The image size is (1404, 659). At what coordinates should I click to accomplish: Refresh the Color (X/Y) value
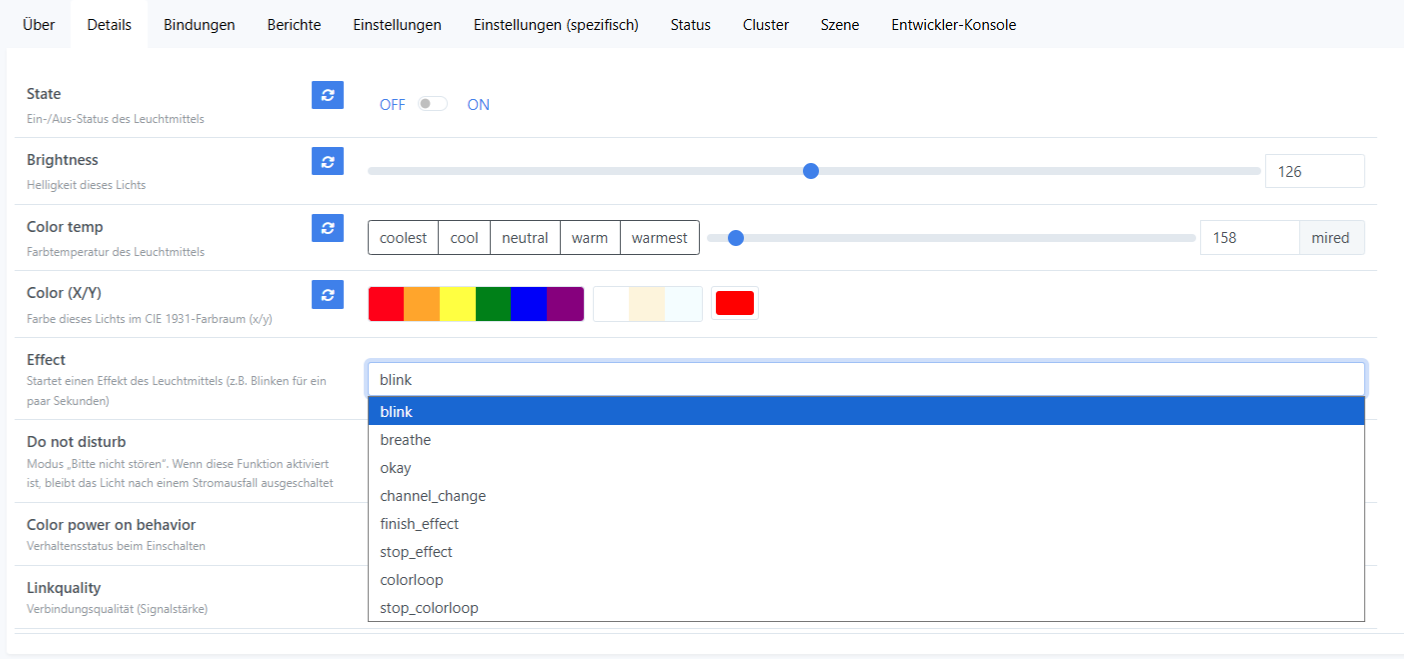tap(327, 294)
